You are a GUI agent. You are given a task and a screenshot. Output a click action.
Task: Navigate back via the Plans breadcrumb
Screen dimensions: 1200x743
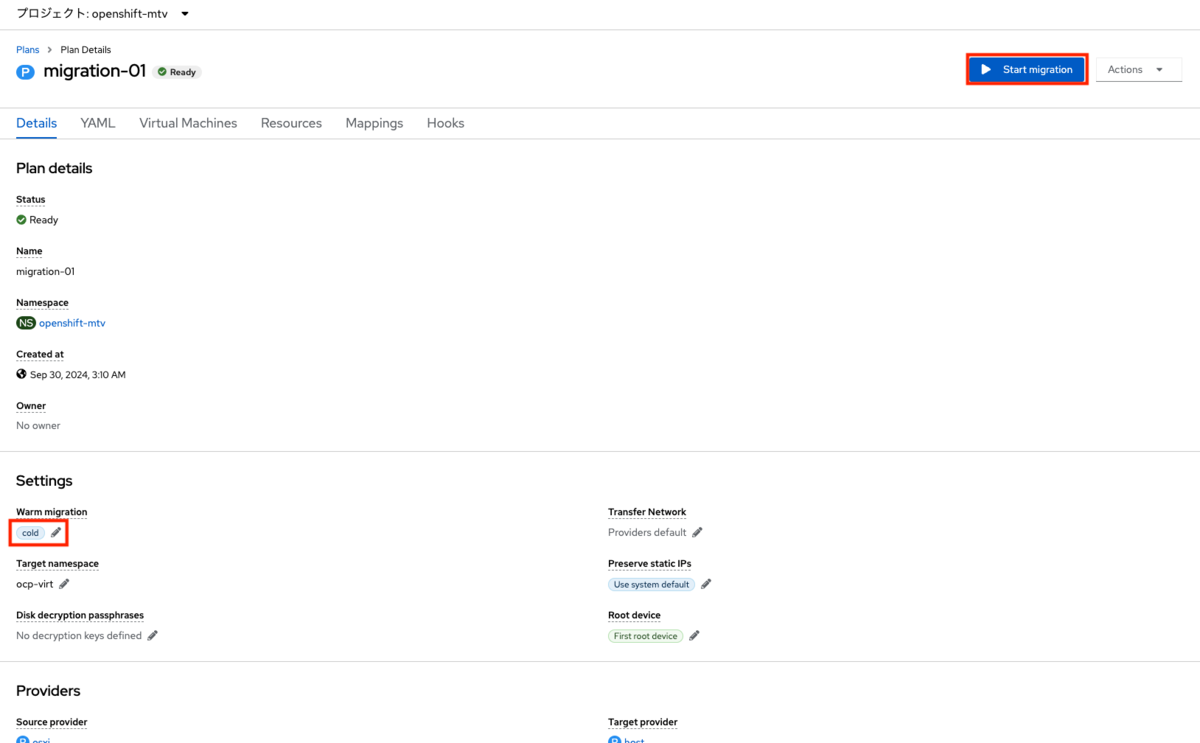tap(26, 49)
